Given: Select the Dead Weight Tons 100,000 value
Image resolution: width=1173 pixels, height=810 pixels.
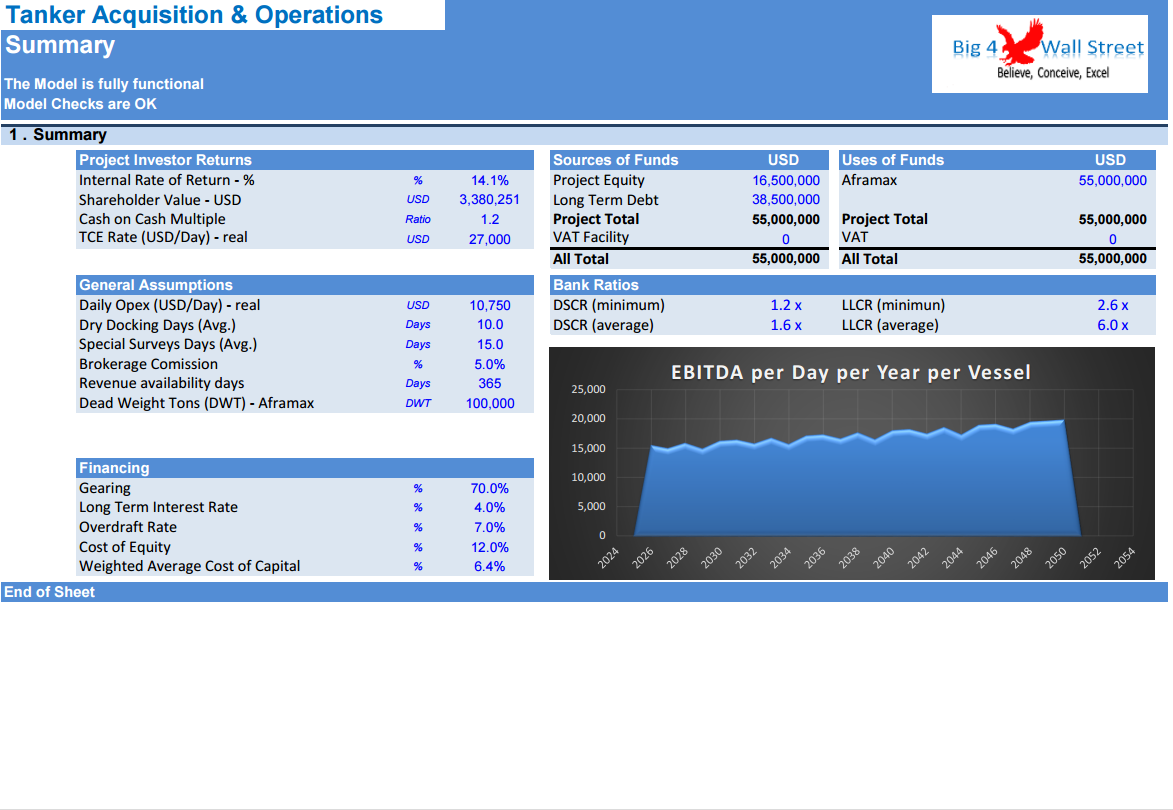Looking at the screenshot, I should click(487, 403).
